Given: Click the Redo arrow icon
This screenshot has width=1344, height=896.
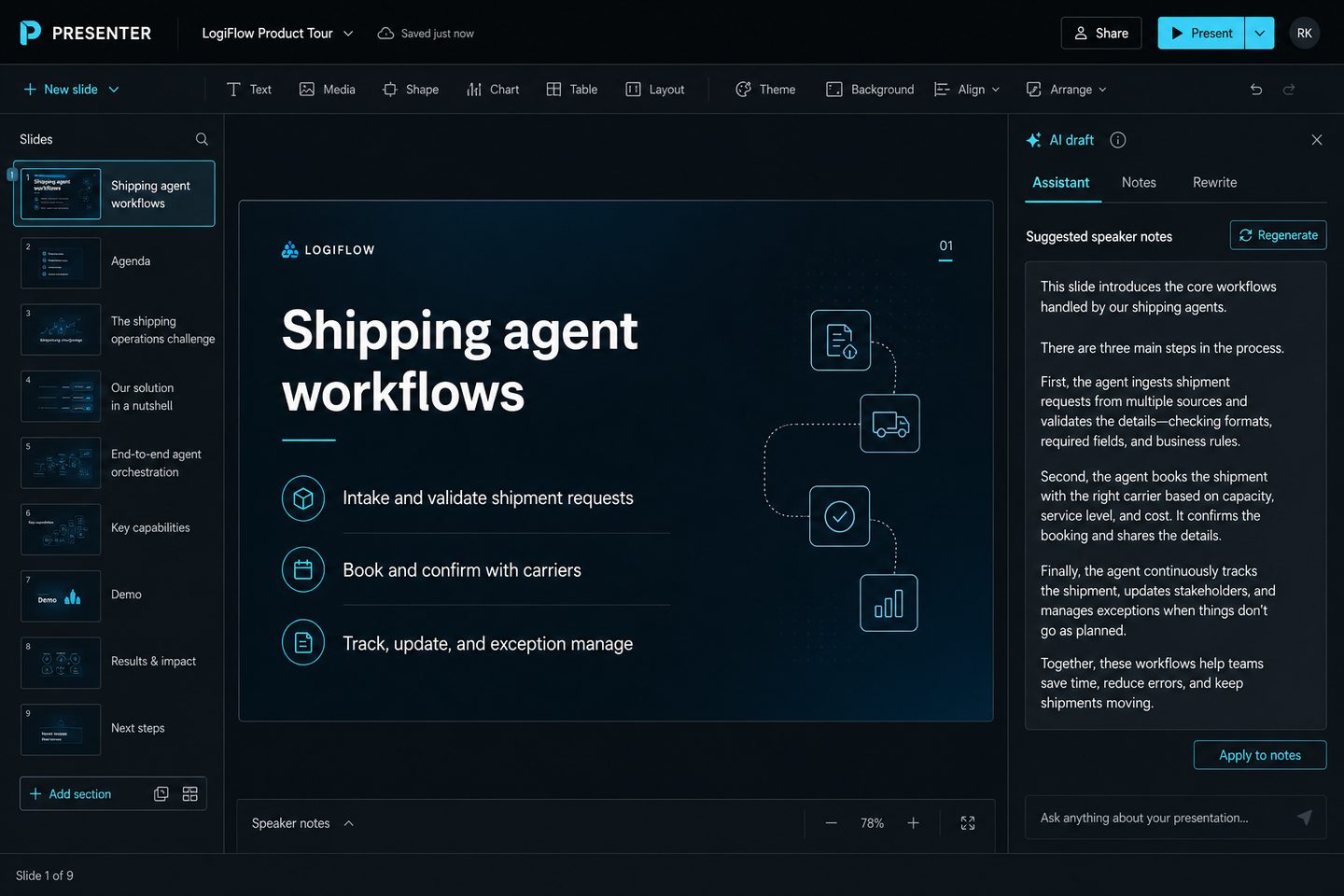Looking at the screenshot, I should [1289, 90].
